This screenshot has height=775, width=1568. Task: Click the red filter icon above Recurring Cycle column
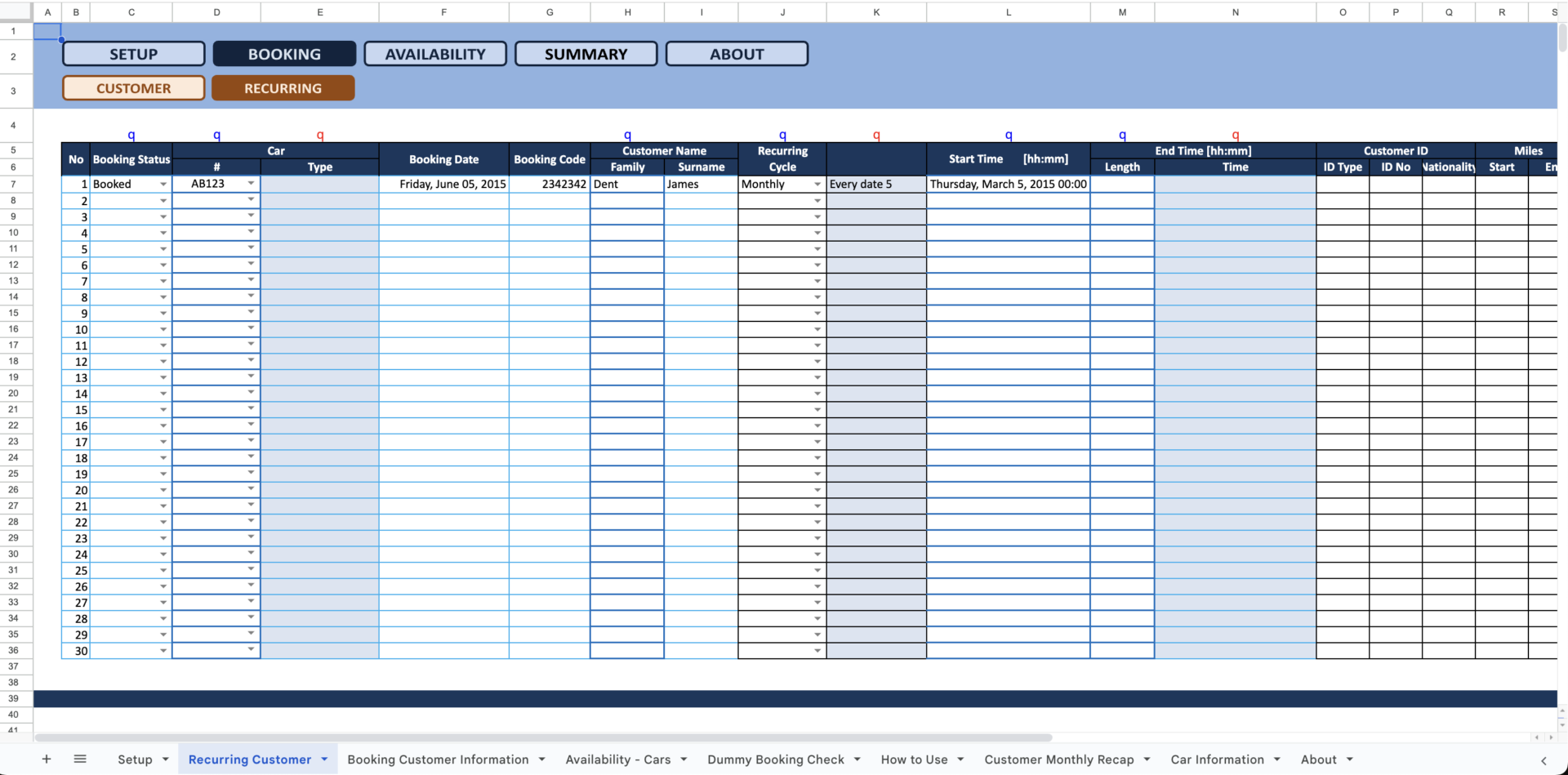click(x=876, y=135)
